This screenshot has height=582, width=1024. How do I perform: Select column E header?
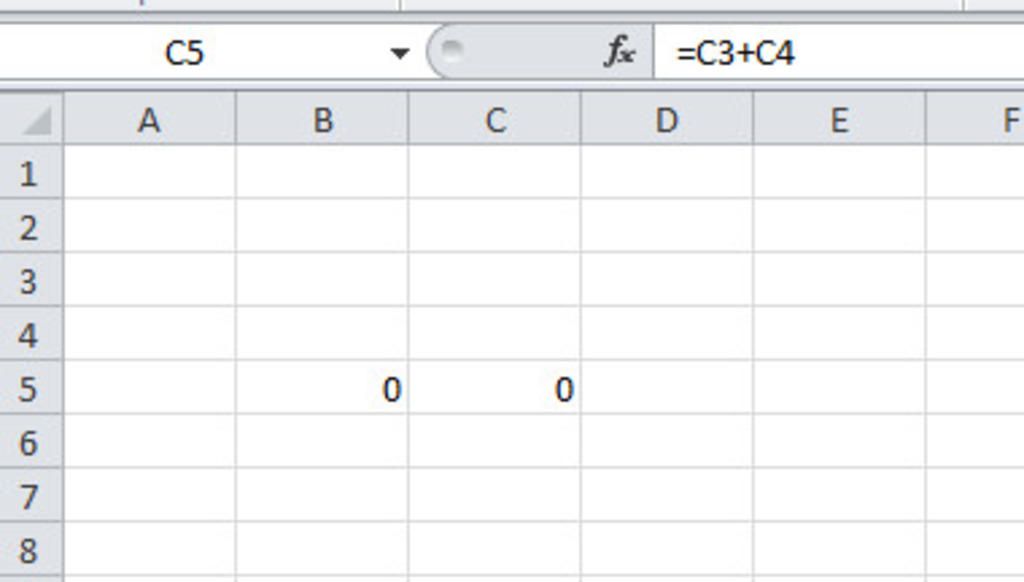coord(838,121)
